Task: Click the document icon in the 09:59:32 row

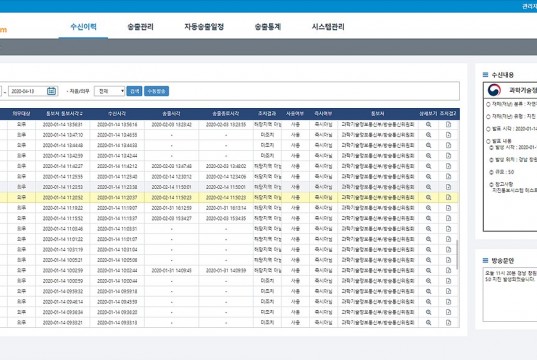Action: tap(448, 291)
